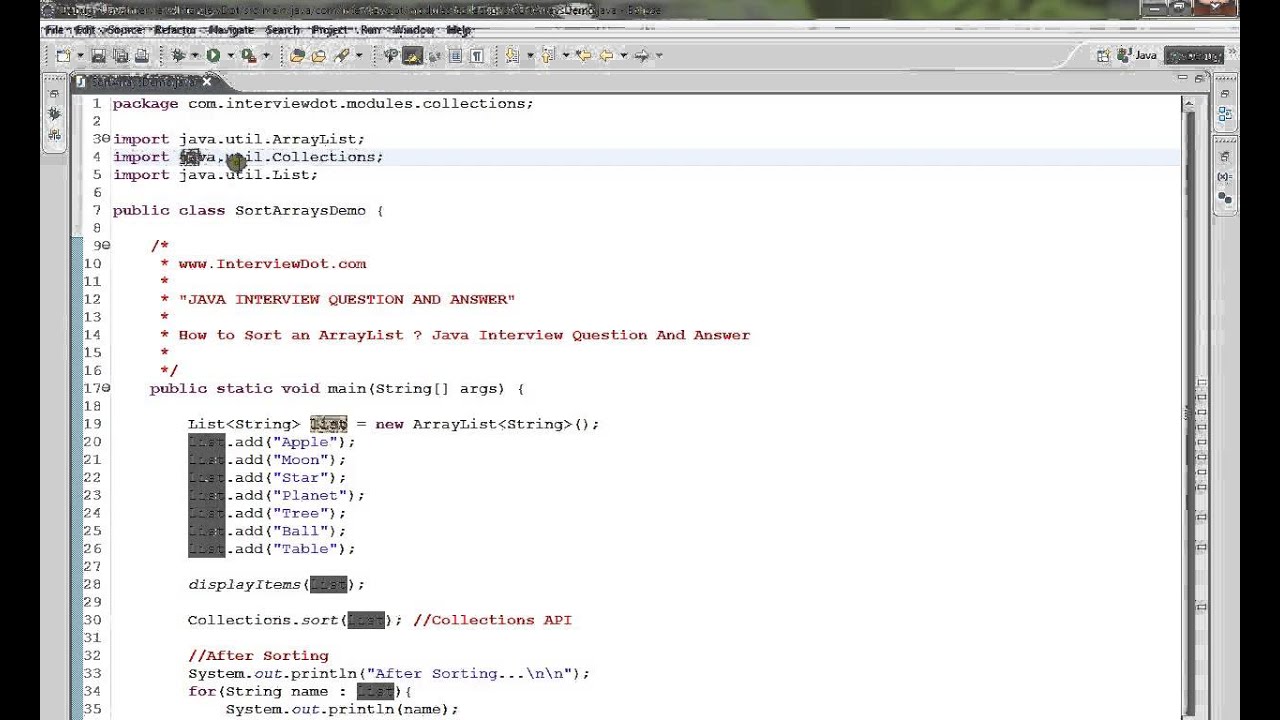Open the Source menu
The width and height of the screenshot is (1280, 720).
pyautogui.click(x=125, y=30)
